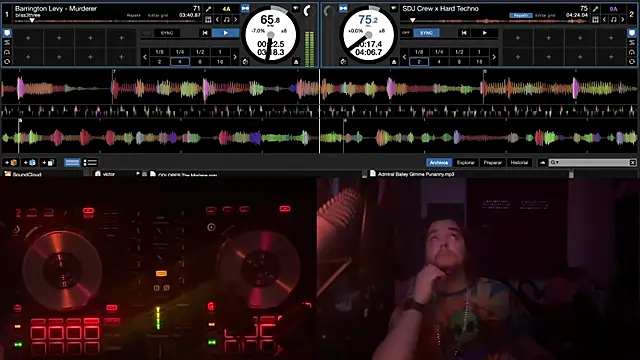
Task: Shift deck 2 loop sizes right
Action: pos(494,57)
